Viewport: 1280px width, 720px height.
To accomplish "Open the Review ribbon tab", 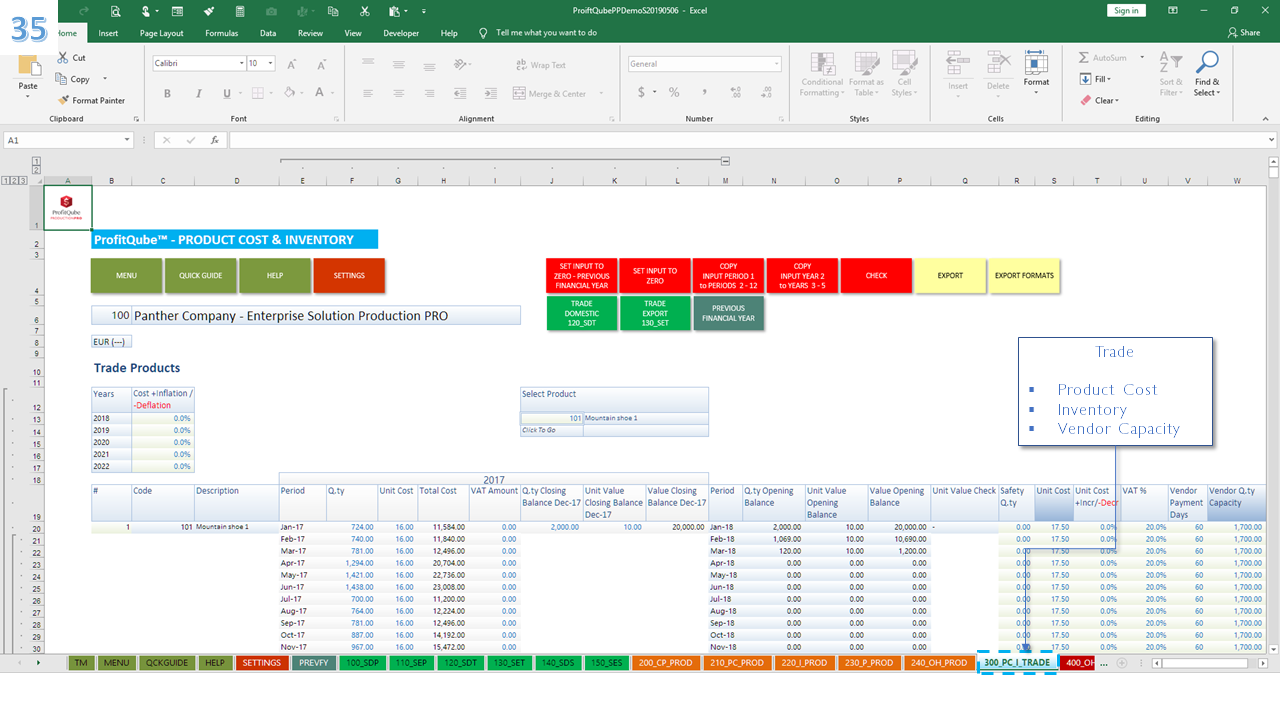I will [x=310, y=33].
